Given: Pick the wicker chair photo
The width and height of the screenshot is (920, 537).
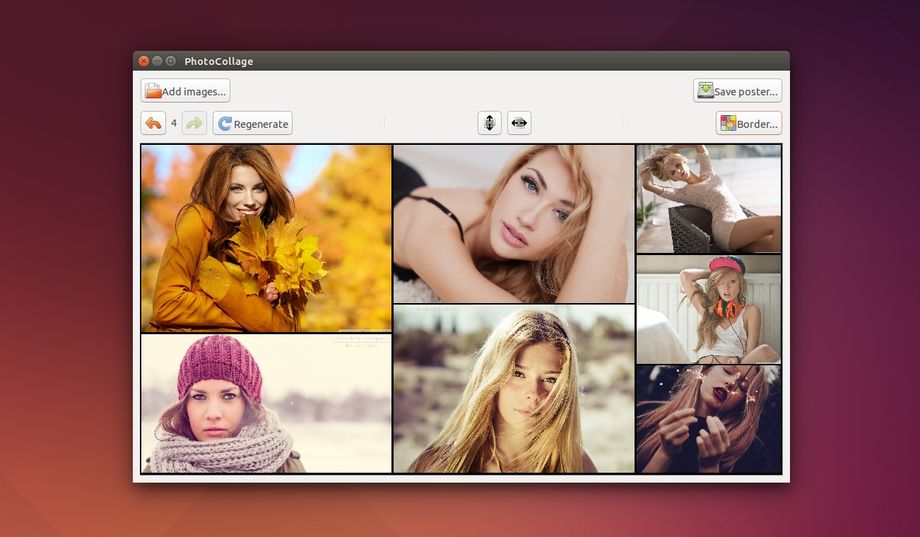Looking at the screenshot, I should [x=708, y=198].
